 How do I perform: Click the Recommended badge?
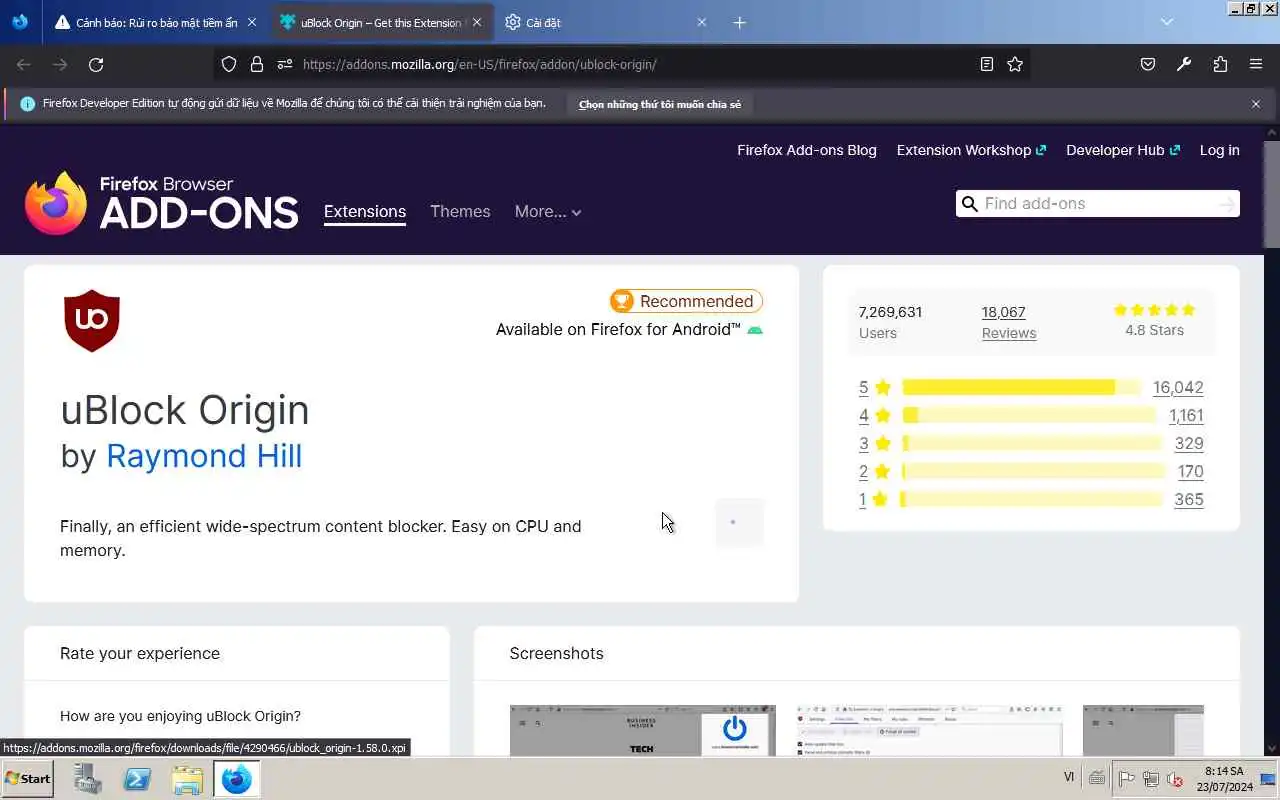(686, 301)
